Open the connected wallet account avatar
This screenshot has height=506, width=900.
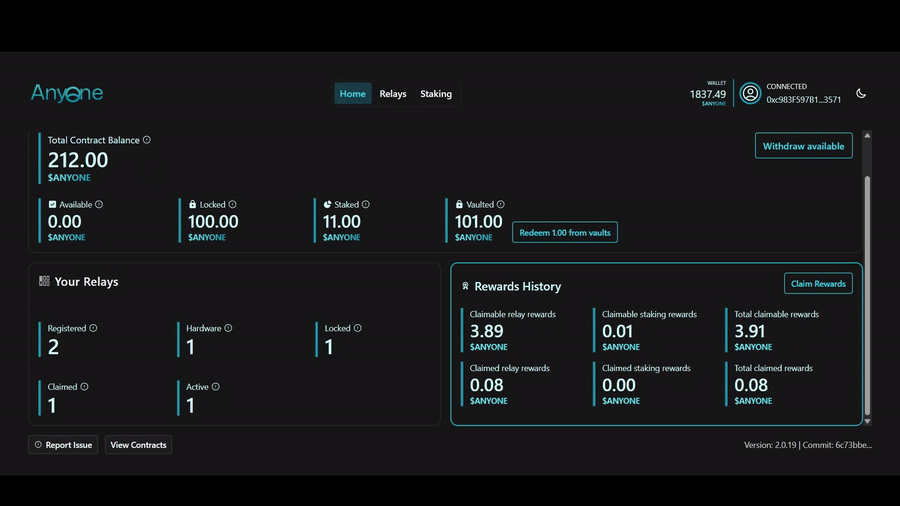click(x=750, y=93)
